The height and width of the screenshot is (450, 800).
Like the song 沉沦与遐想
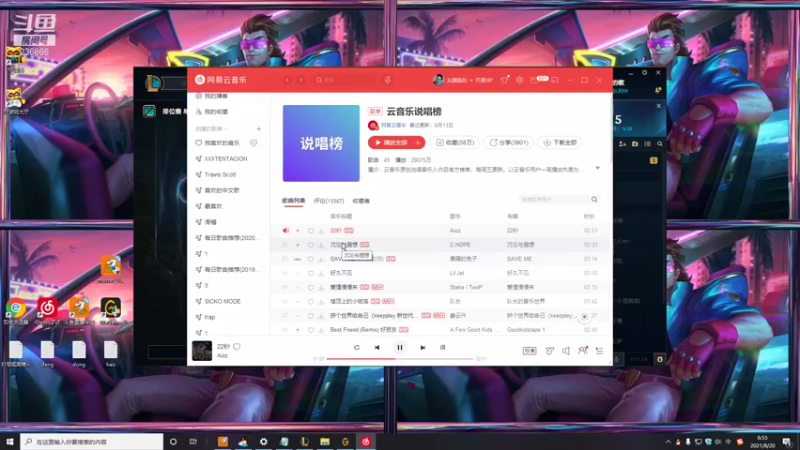pyautogui.click(x=311, y=245)
